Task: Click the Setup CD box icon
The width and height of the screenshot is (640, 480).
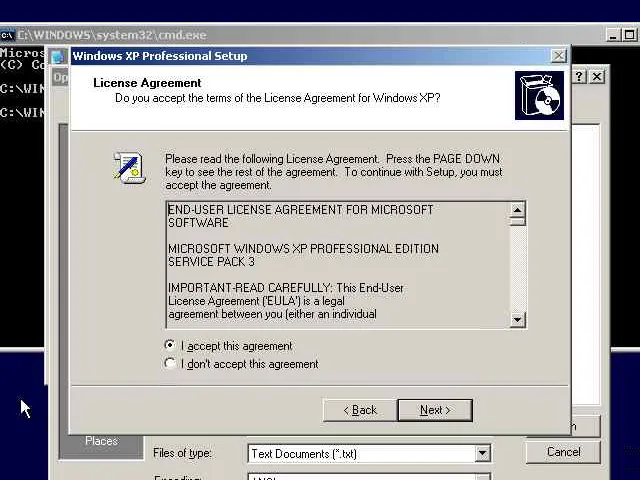Action: pyautogui.click(x=539, y=96)
